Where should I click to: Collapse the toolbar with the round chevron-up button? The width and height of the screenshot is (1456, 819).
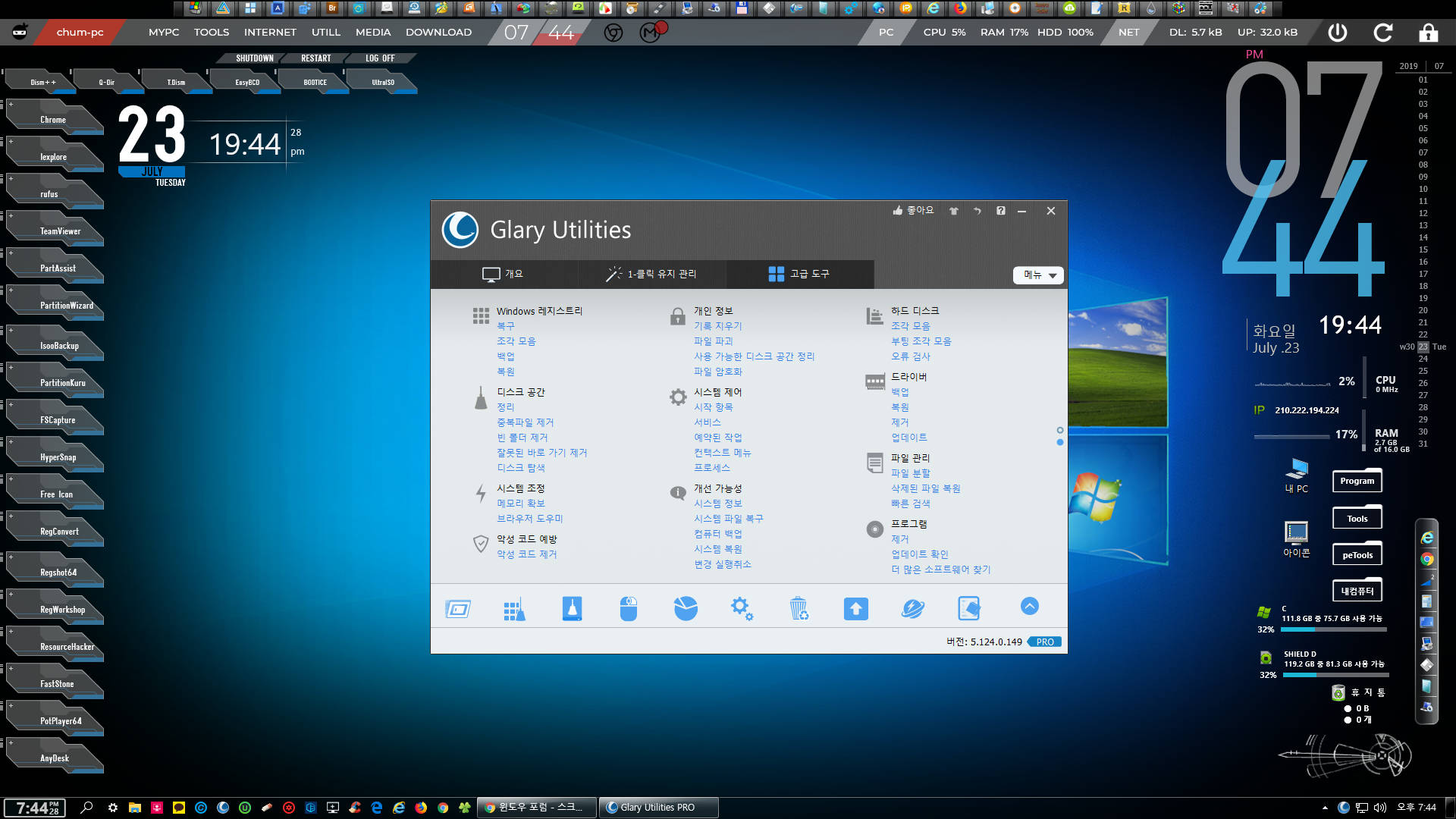tap(1029, 606)
